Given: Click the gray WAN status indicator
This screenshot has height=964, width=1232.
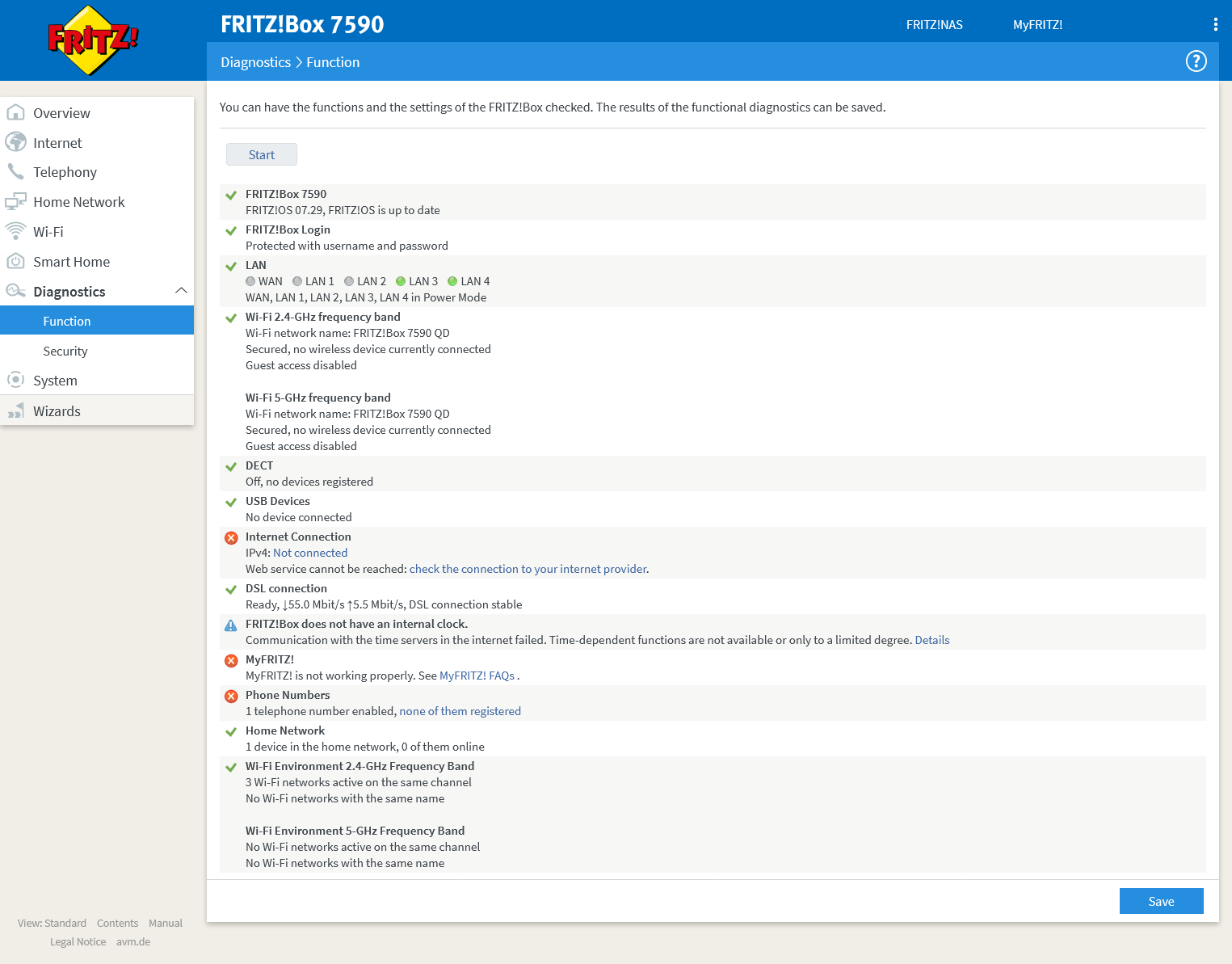Looking at the screenshot, I should tap(250, 281).
